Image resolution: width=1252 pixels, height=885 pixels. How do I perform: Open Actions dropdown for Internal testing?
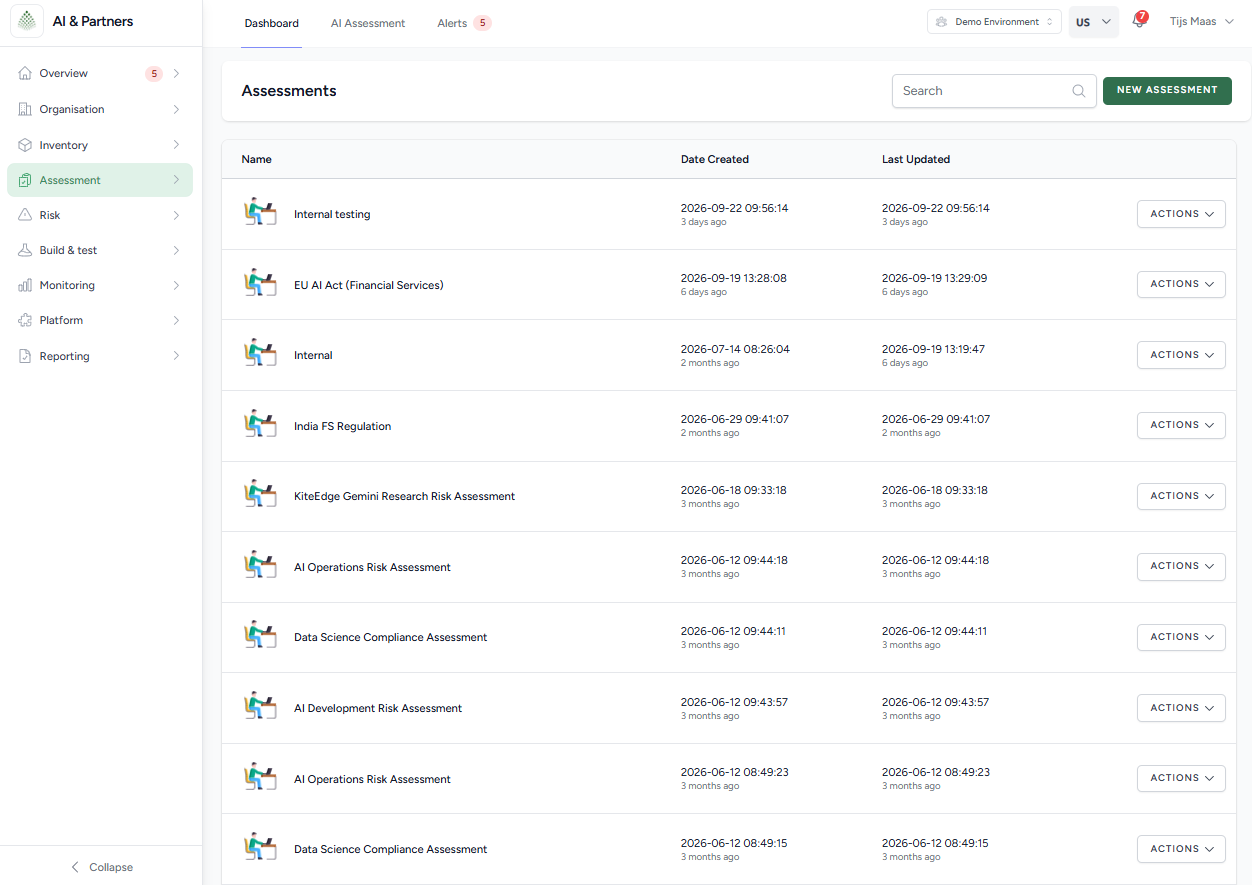tap(1181, 214)
